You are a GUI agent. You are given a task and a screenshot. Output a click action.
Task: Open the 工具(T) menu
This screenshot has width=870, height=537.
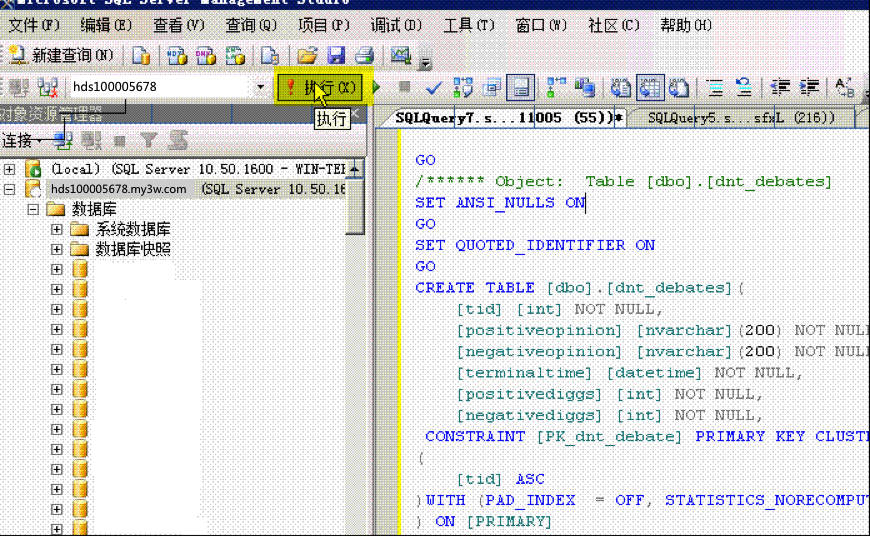(469, 26)
